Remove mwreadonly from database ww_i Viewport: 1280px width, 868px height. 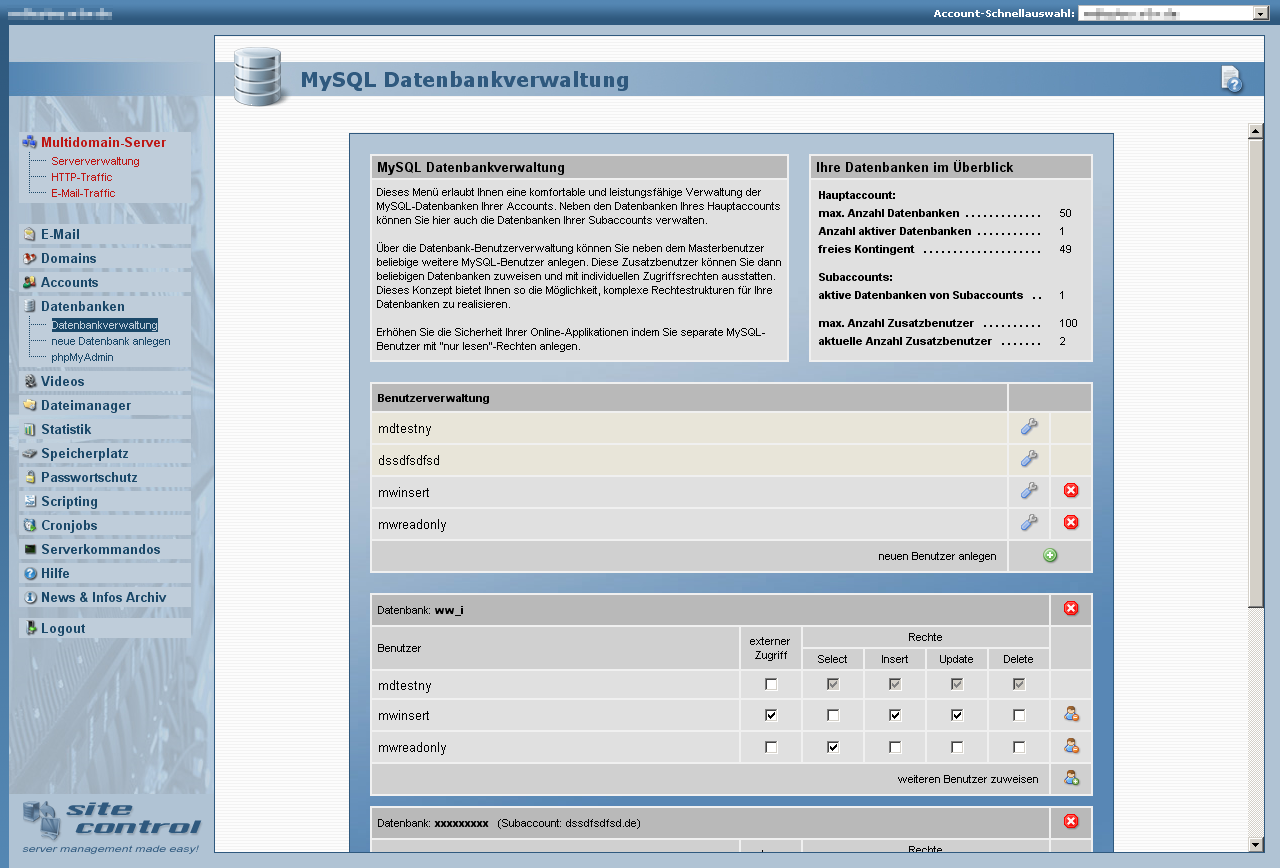tap(1071, 746)
